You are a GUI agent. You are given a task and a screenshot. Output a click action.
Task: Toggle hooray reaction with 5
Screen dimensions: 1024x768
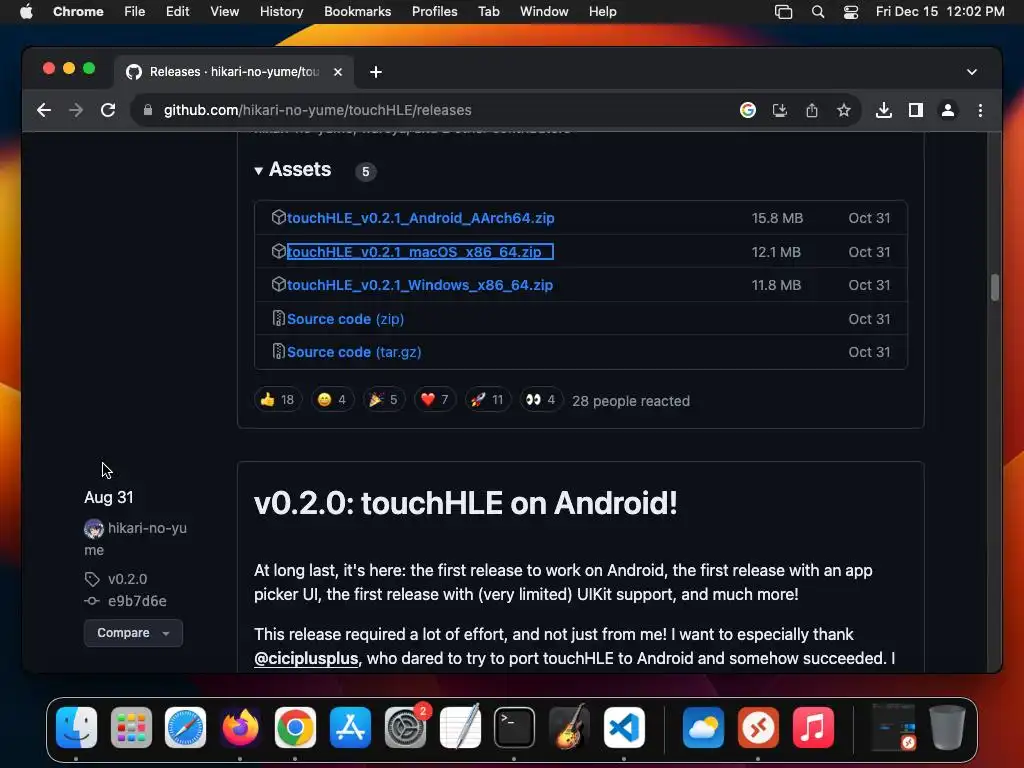[383, 400]
